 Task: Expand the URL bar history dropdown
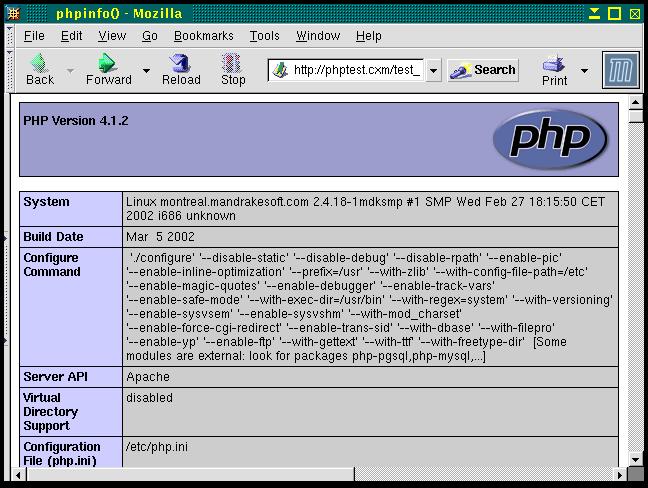click(x=433, y=71)
